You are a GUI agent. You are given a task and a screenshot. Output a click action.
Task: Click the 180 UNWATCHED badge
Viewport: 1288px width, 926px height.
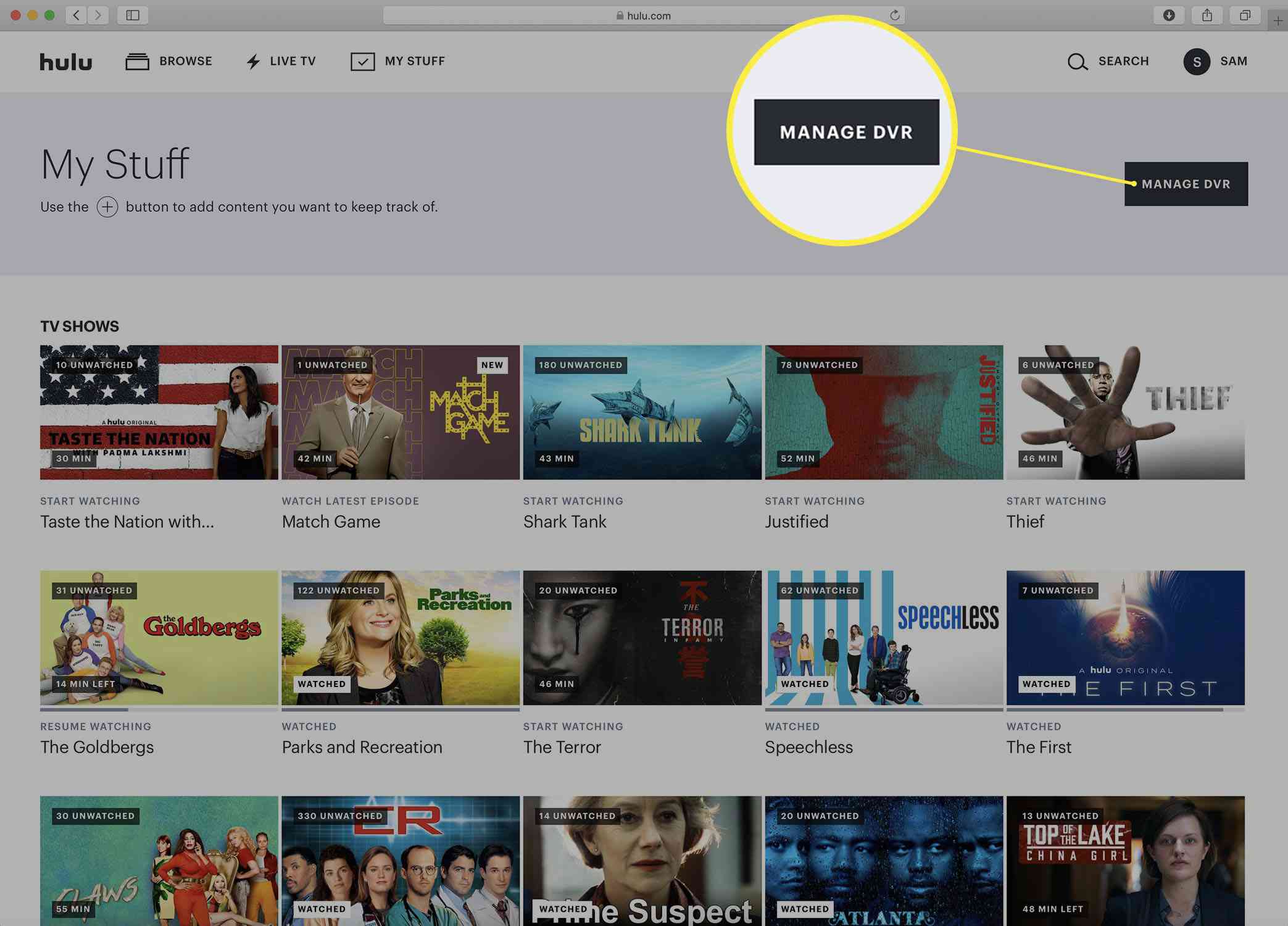(x=581, y=365)
